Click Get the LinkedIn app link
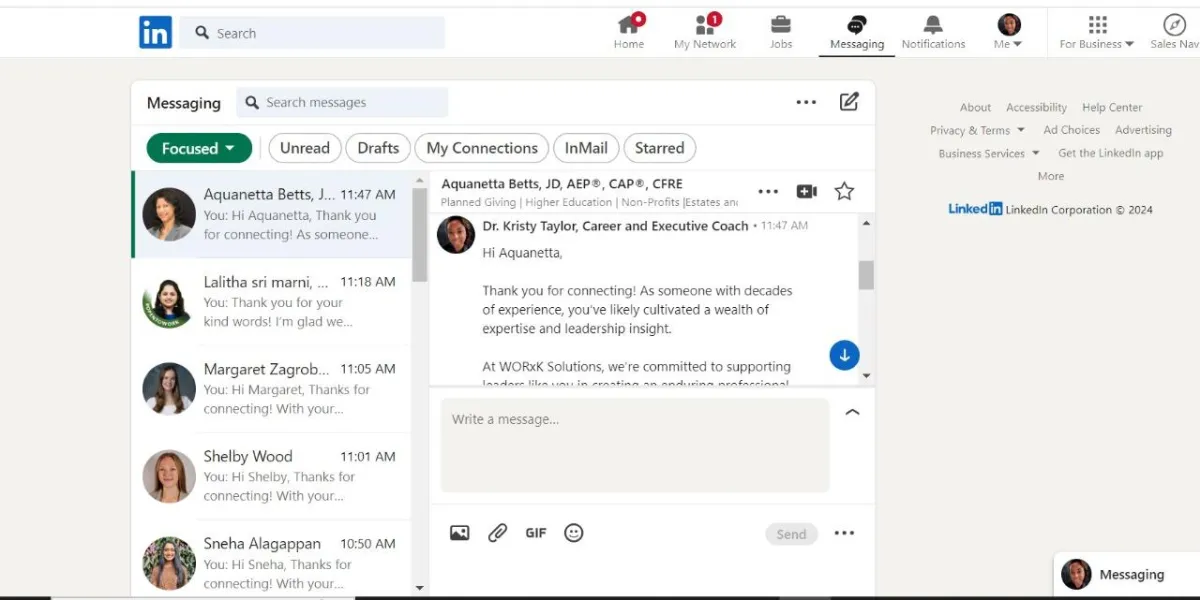Image resolution: width=1200 pixels, height=600 pixels. coord(1111,153)
